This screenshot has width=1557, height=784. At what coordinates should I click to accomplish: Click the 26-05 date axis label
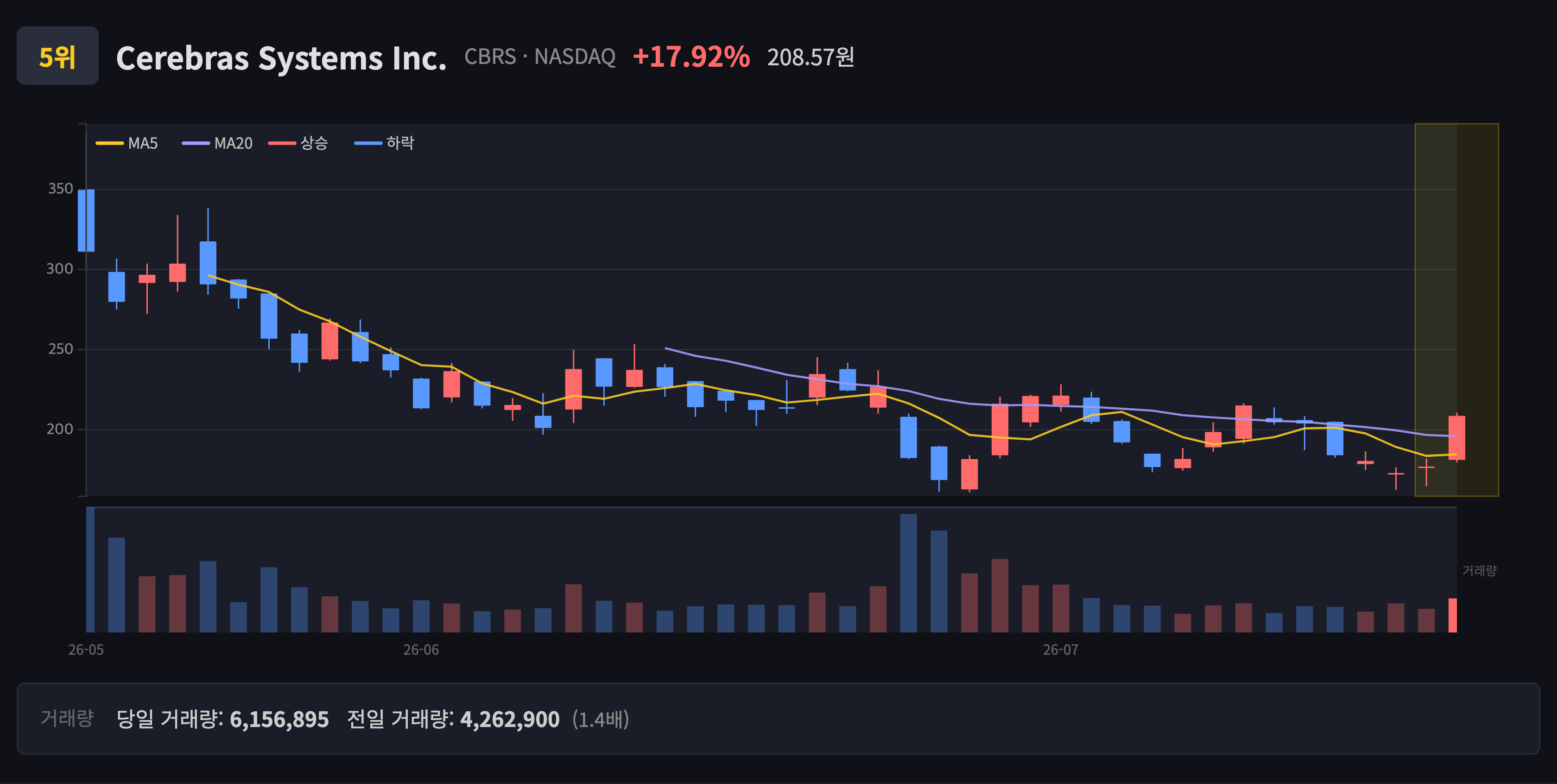(86, 650)
